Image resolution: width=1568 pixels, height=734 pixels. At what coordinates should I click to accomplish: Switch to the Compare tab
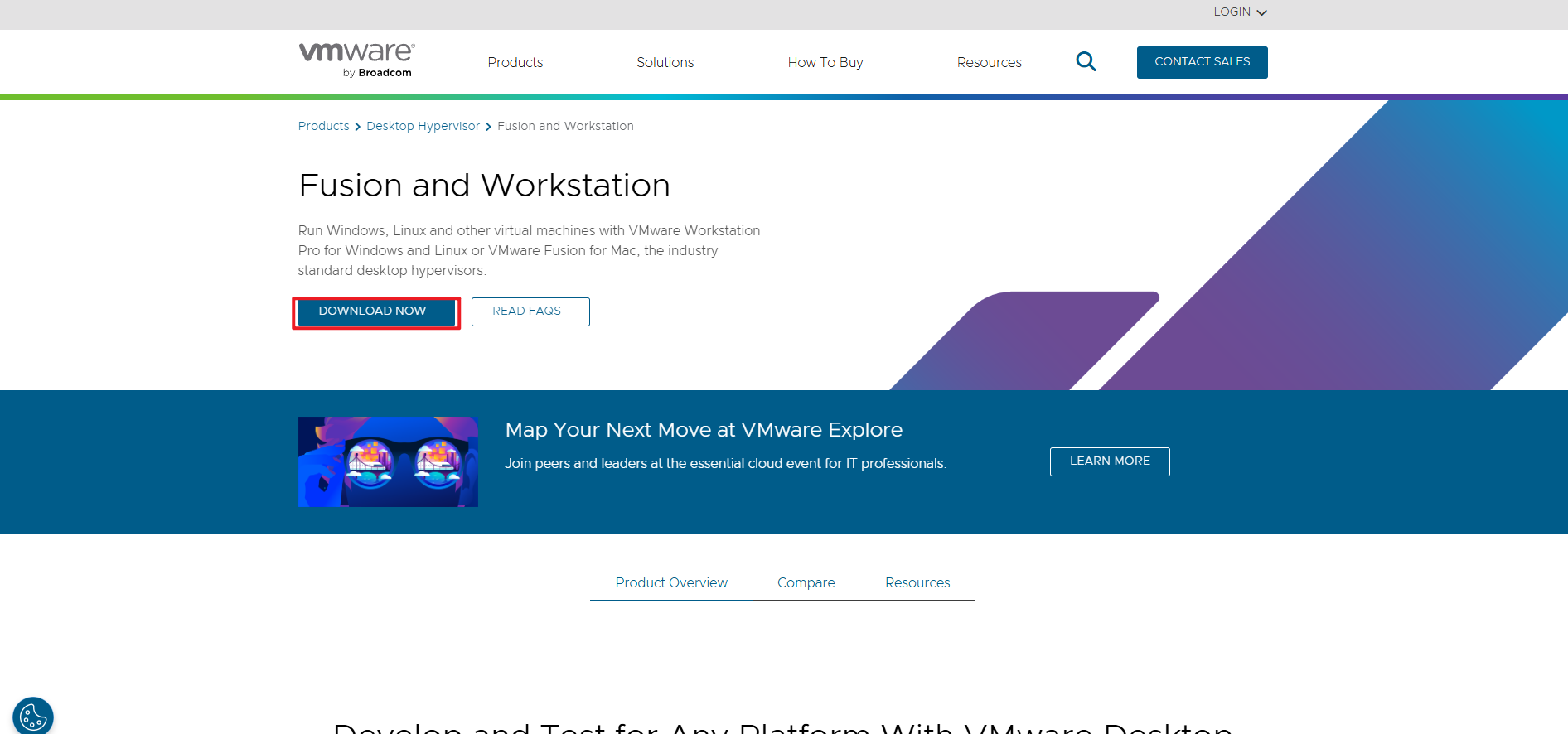tap(806, 582)
